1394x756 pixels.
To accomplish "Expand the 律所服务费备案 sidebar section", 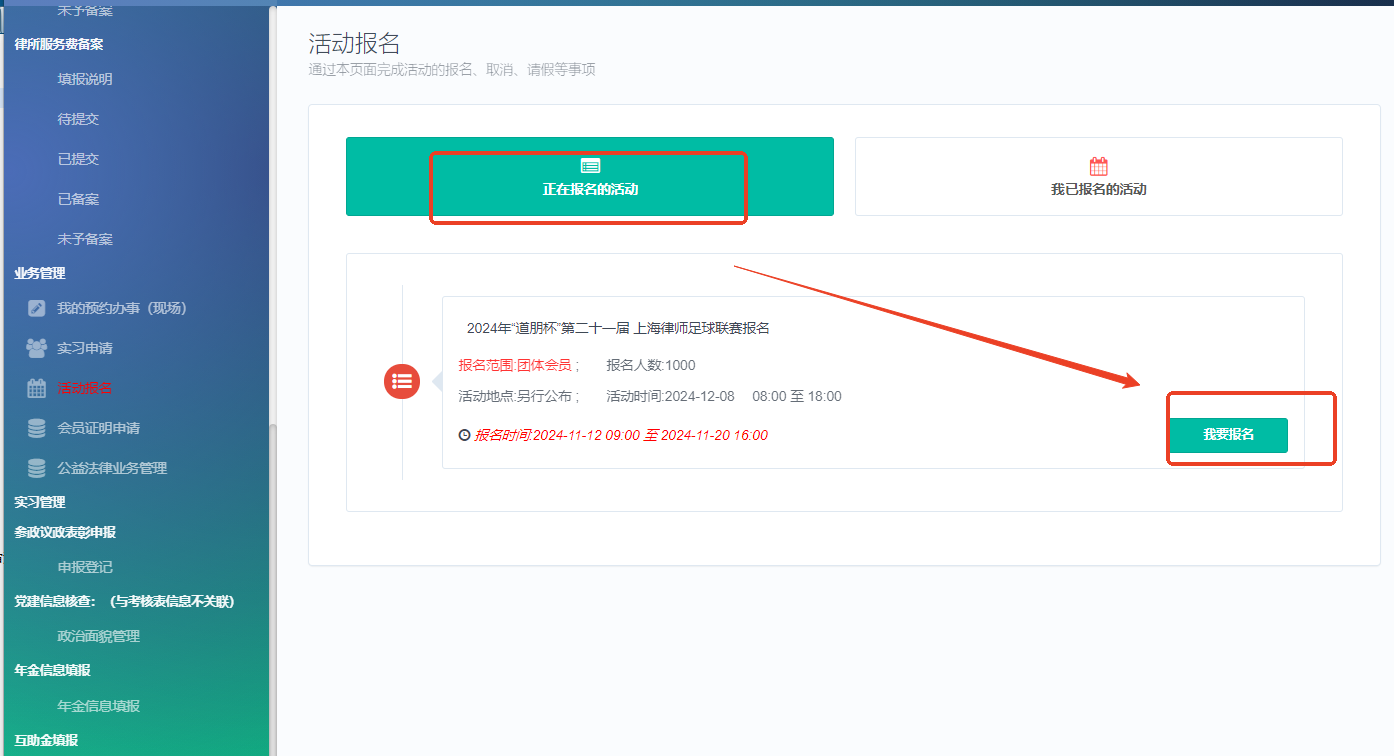I will click(60, 44).
